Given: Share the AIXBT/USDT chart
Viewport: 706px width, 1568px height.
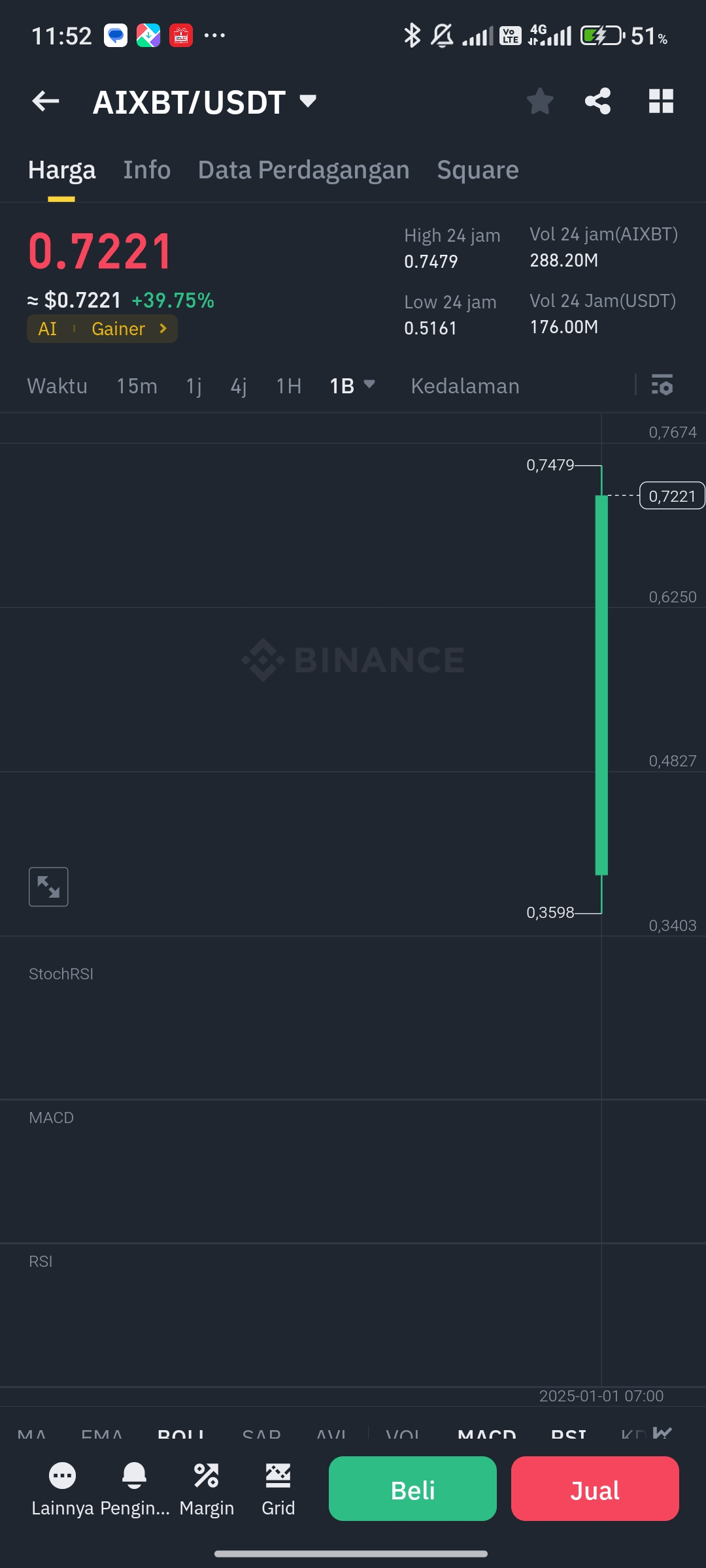Looking at the screenshot, I should click(x=597, y=101).
